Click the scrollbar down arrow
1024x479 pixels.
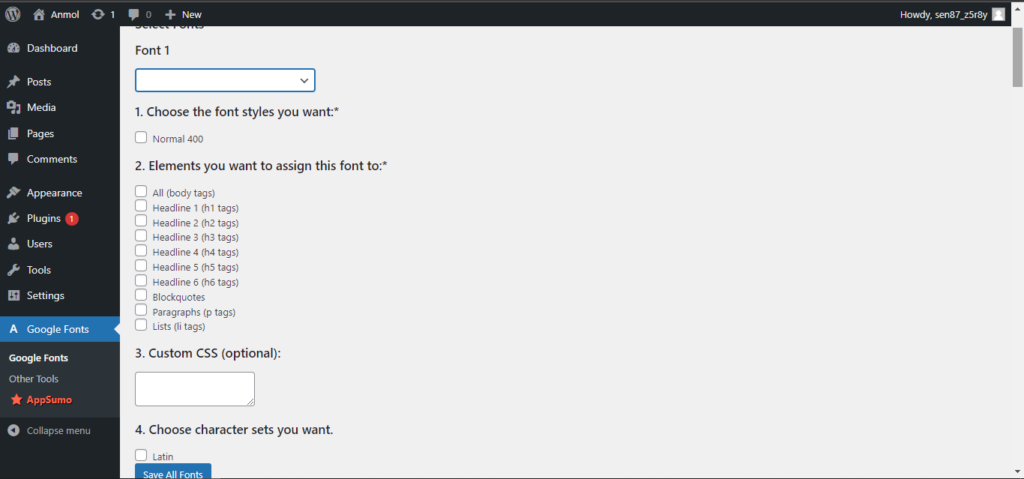tap(1017, 472)
